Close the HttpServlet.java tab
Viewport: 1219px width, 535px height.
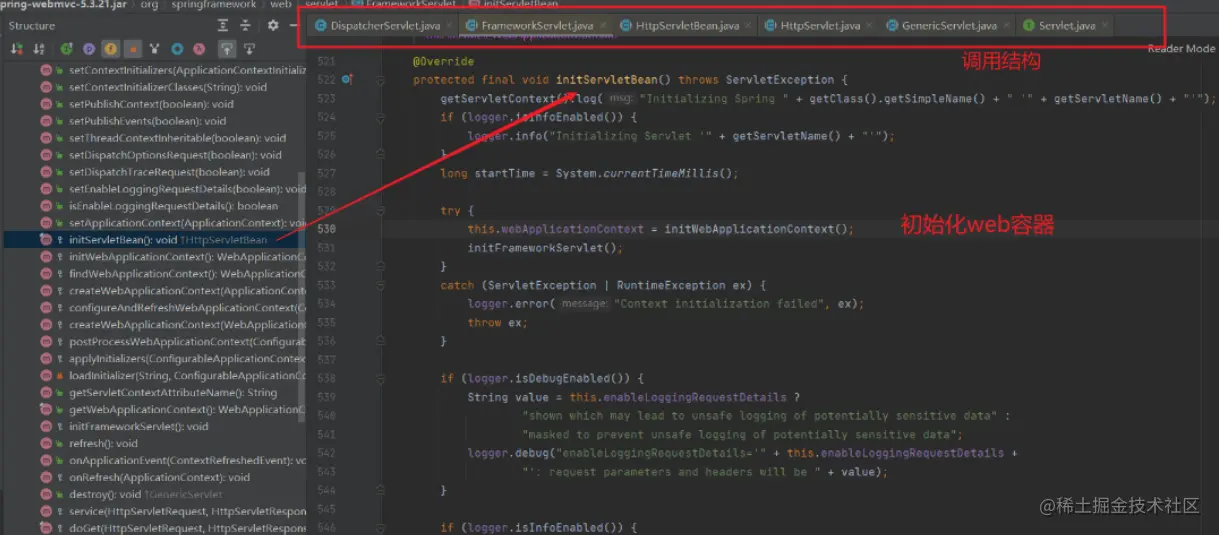click(867, 25)
